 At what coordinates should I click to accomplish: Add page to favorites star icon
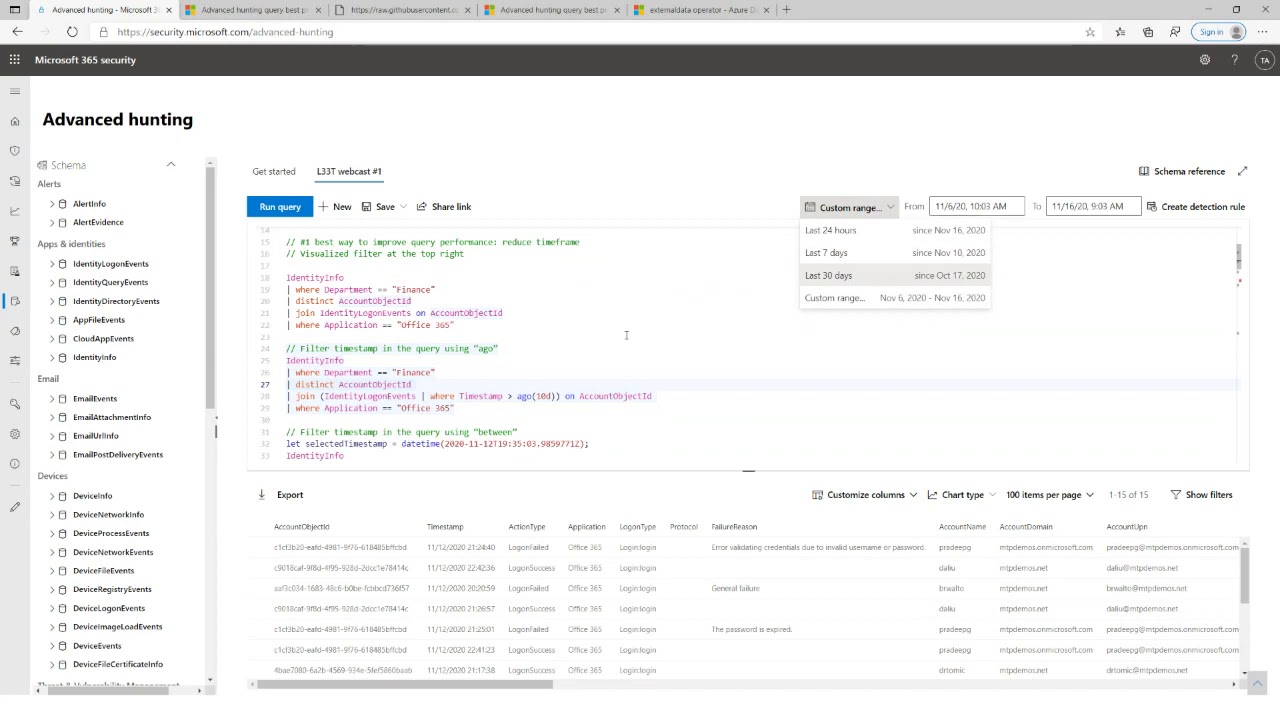point(1090,32)
